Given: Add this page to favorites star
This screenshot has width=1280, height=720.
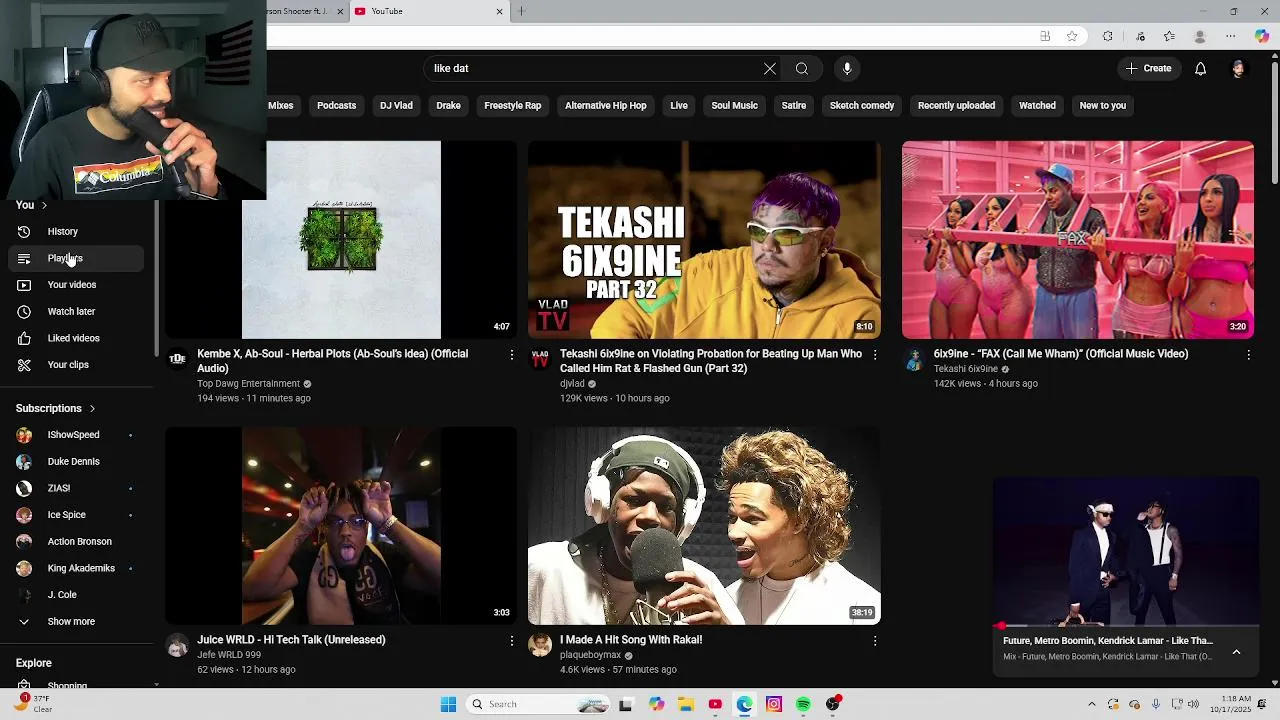Looking at the screenshot, I should 1072,36.
